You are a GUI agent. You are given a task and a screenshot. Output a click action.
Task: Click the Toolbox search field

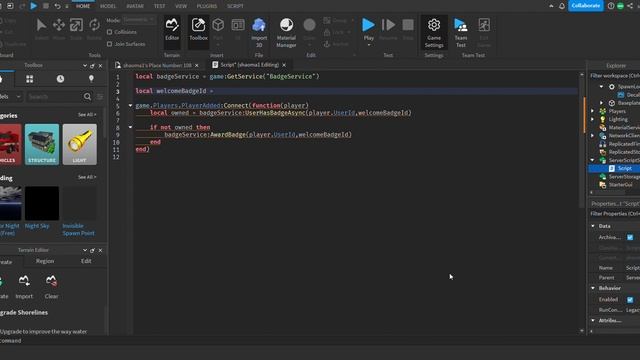pos(55,97)
